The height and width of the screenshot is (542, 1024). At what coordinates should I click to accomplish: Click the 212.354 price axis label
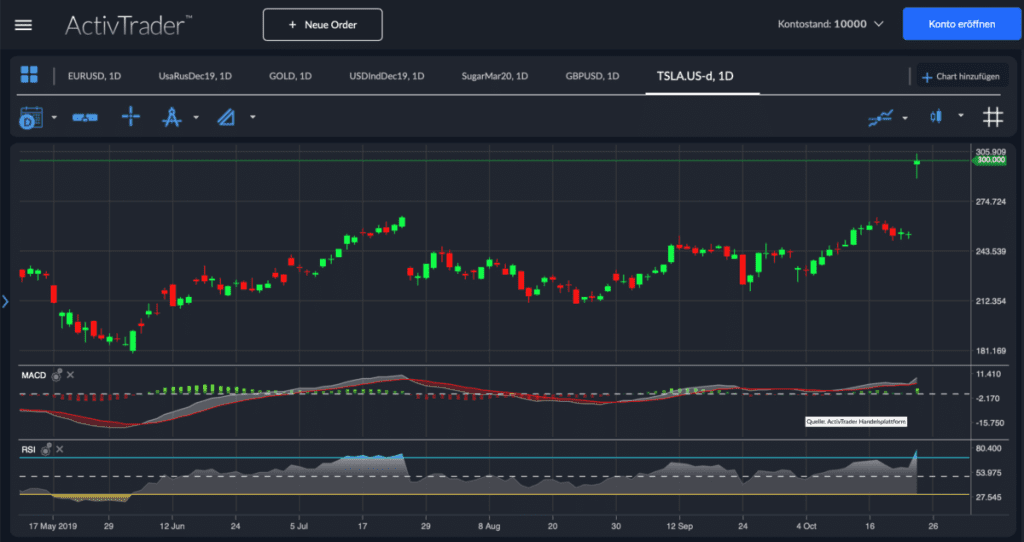click(990, 301)
